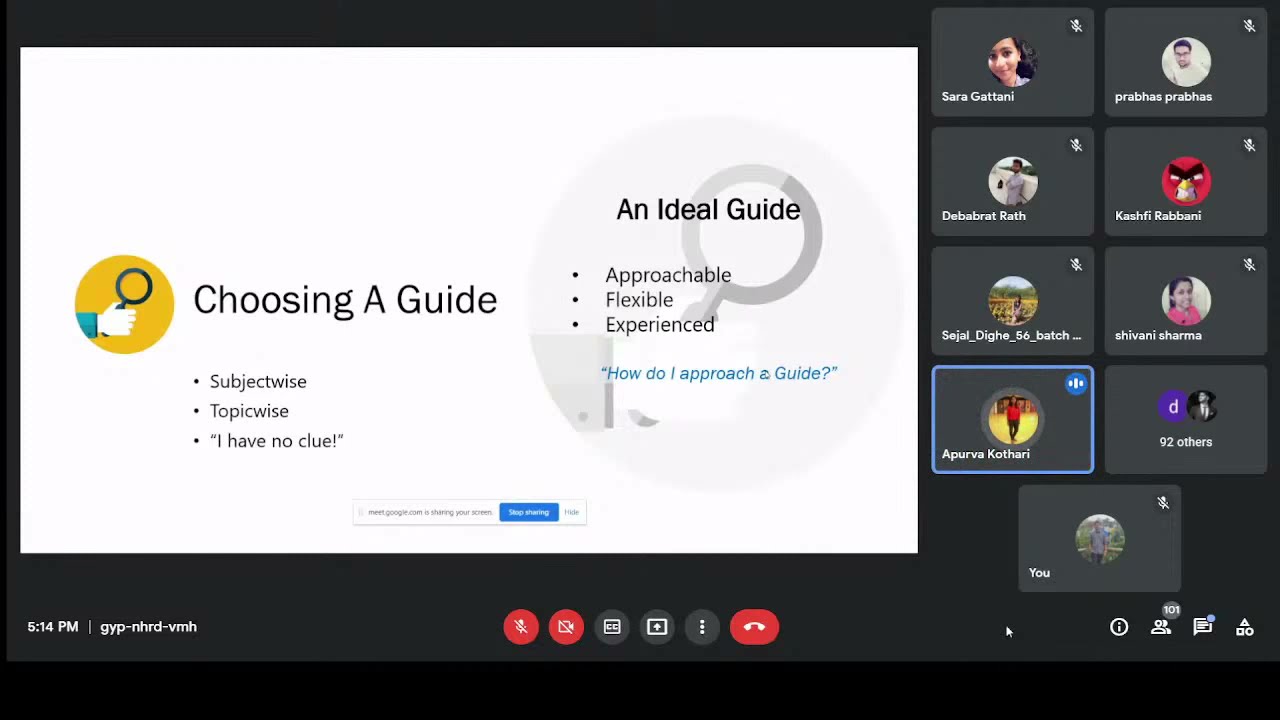Click the 'Choosing A Guide' slide title

tap(345, 300)
